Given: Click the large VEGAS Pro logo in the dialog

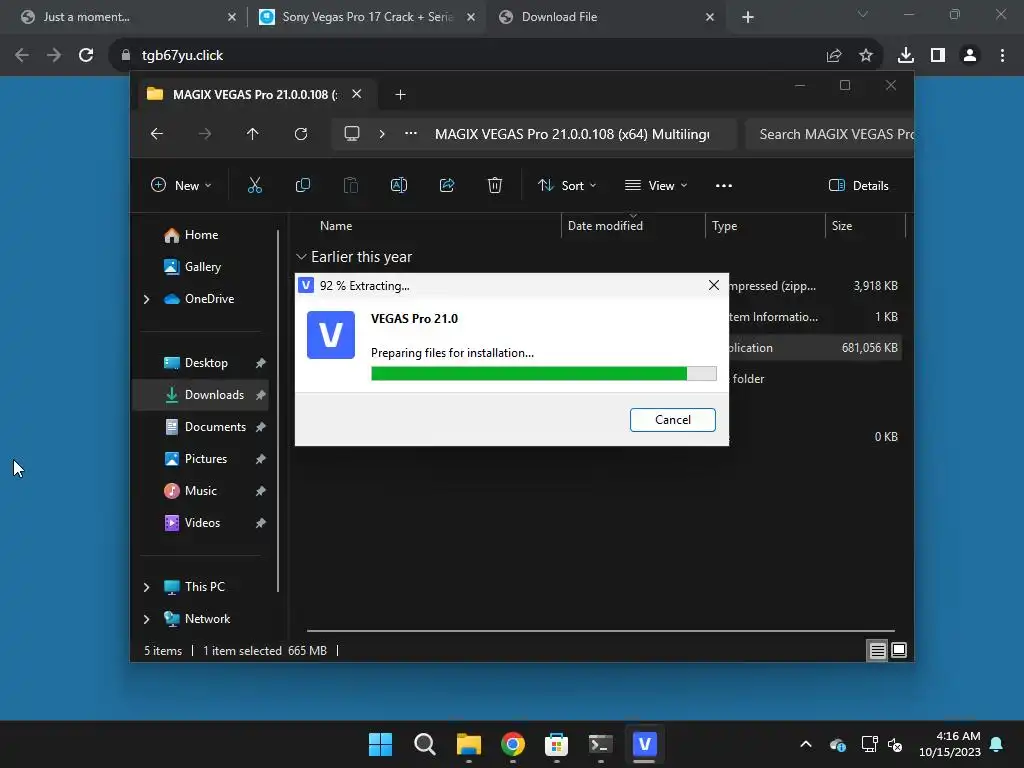Looking at the screenshot, I should coord(330,335).
